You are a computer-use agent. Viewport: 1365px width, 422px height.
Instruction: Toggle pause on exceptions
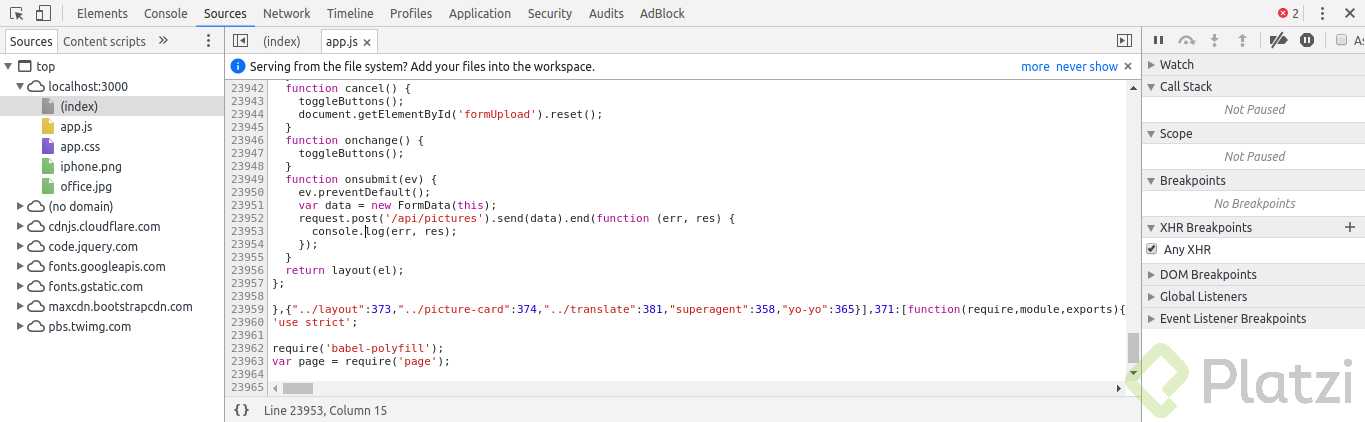coord(1306,41)
